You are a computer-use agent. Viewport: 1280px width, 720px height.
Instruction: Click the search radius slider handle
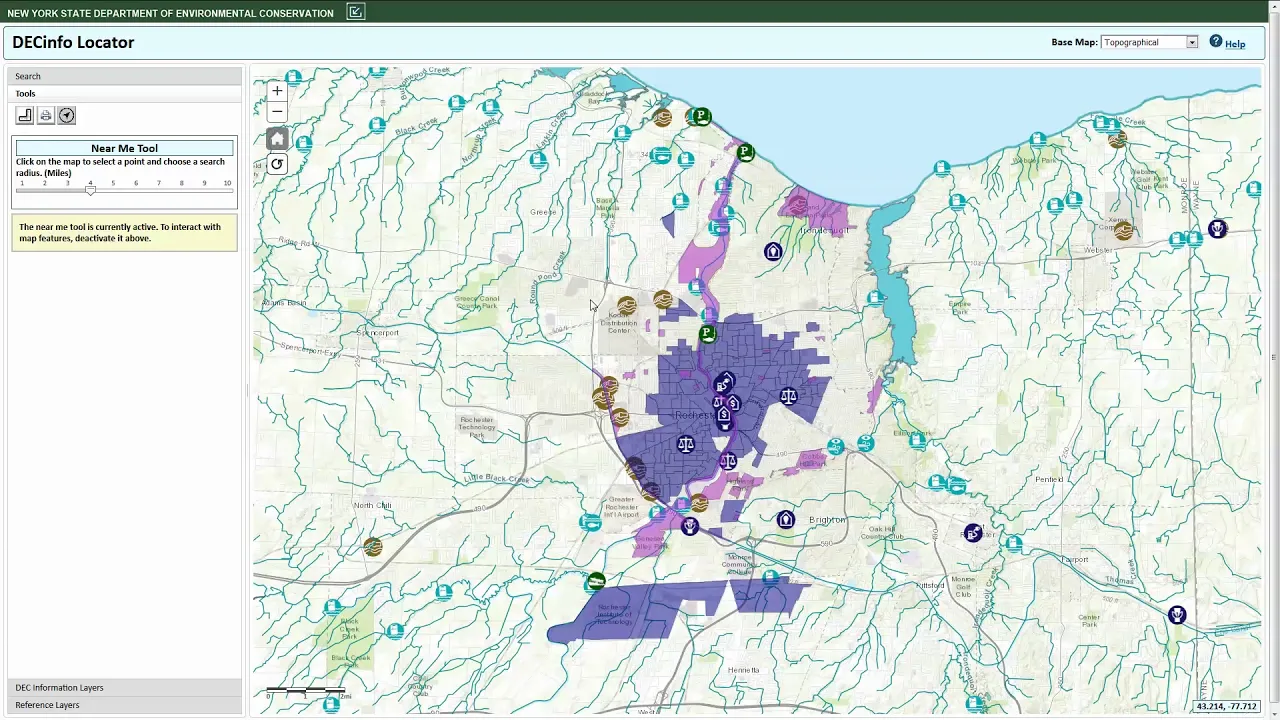(x=90, y=190)
